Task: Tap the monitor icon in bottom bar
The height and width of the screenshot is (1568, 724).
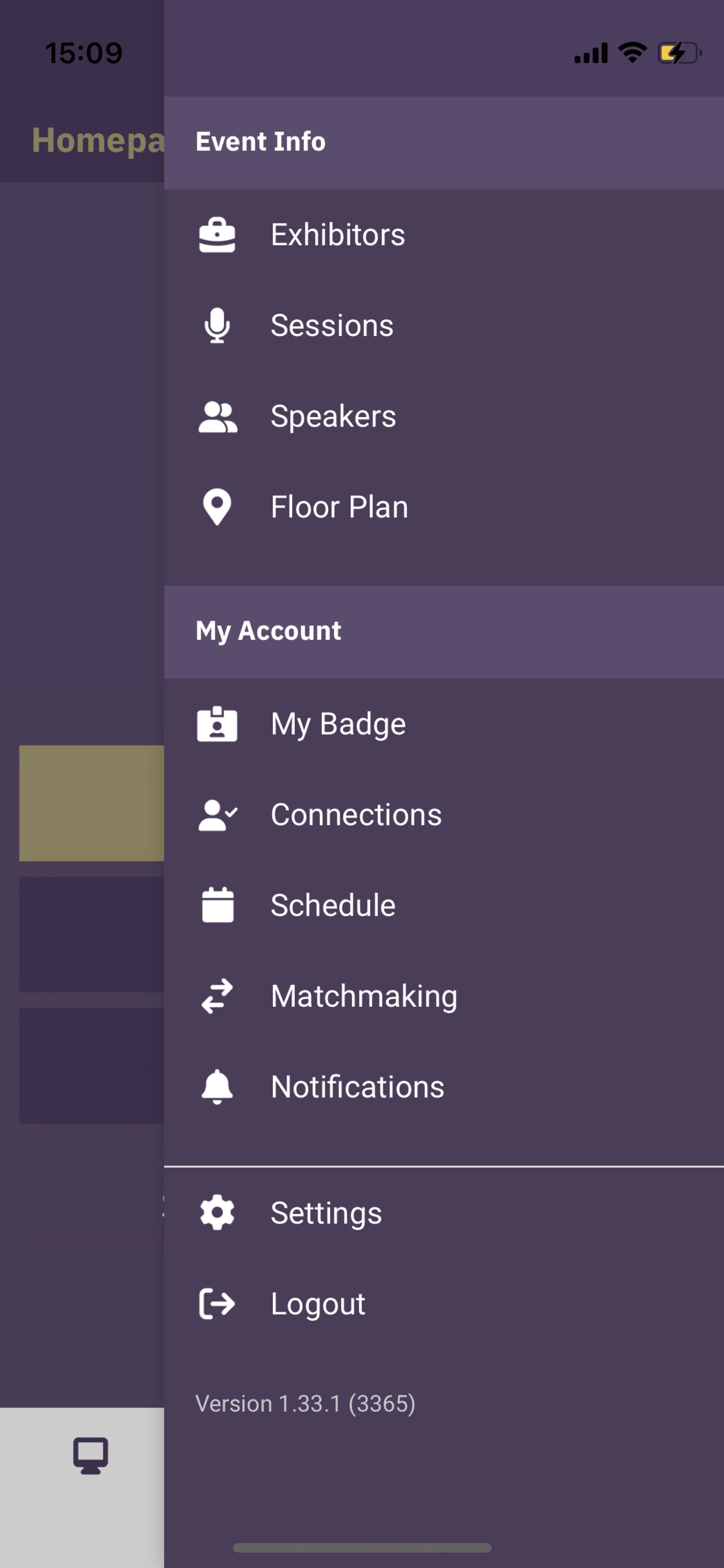Action: pos(91,1456)
